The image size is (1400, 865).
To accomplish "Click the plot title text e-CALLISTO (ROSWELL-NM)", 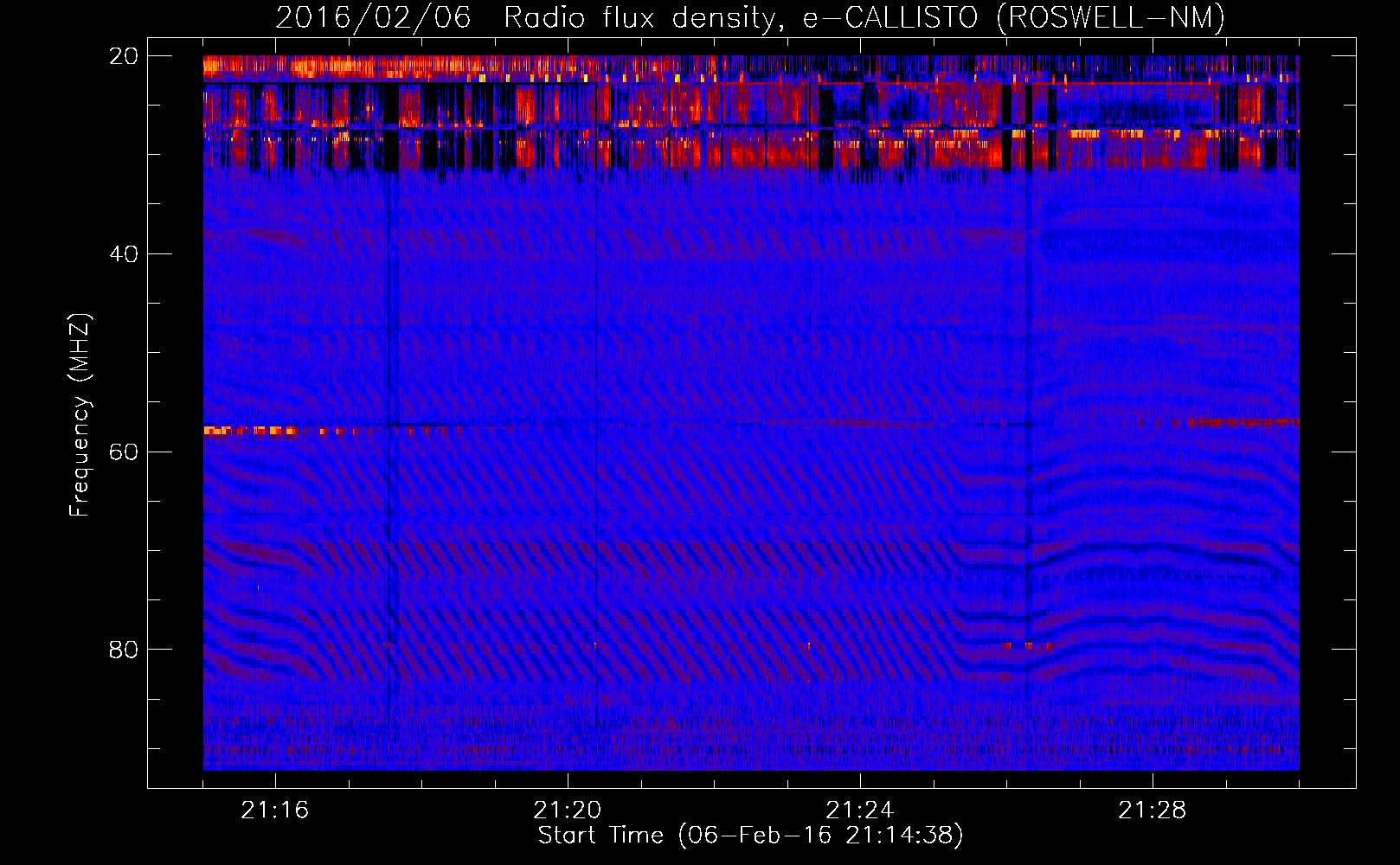I will [x=1013, y=17].
